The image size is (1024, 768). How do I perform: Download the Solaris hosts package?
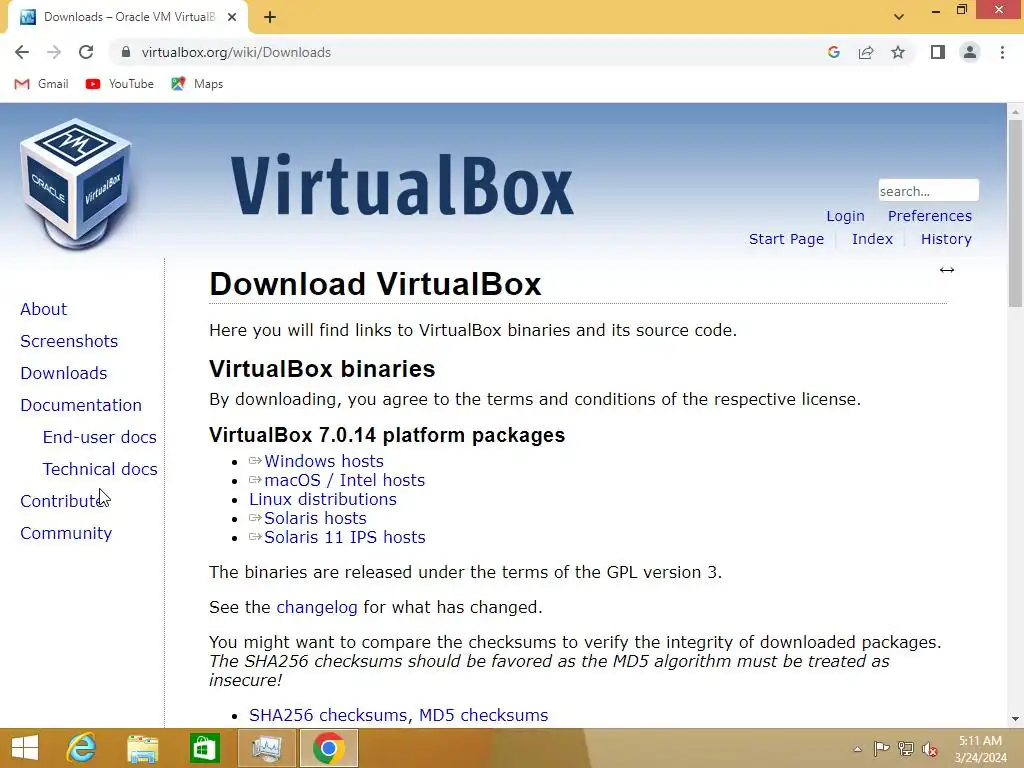click(x=315, y=518)
